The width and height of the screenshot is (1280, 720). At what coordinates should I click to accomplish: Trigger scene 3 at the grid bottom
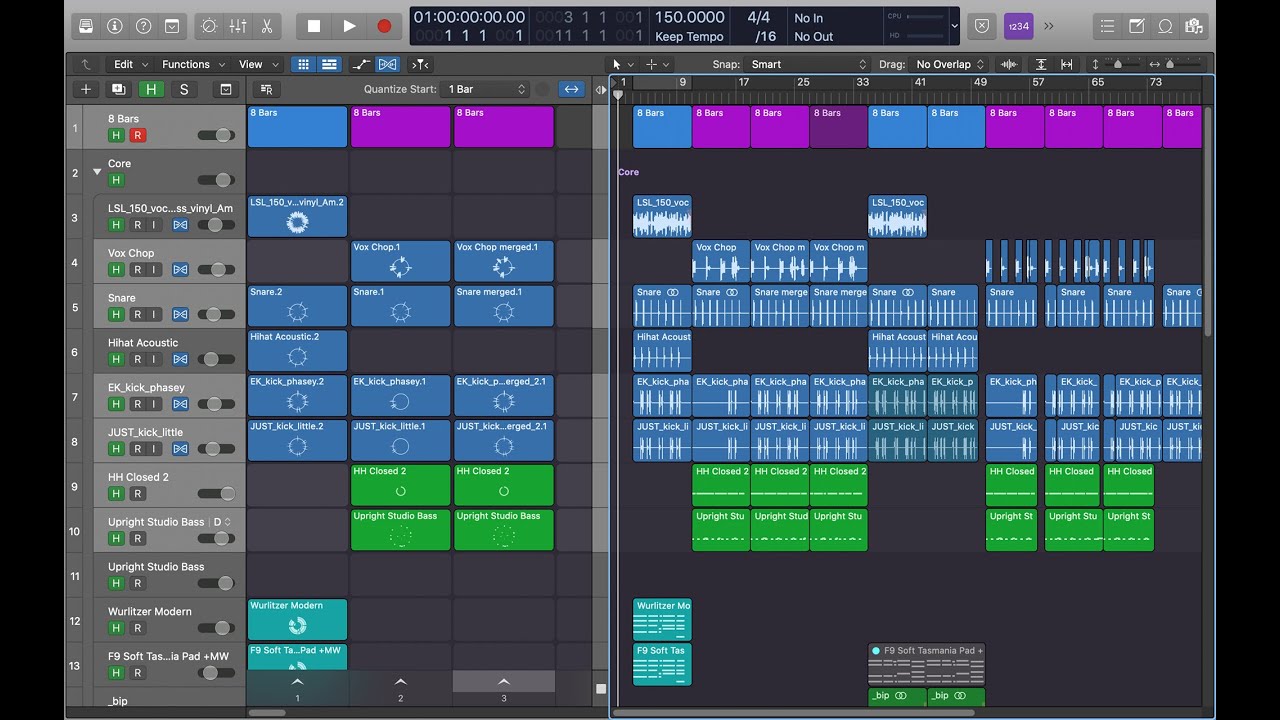(504, 687)
